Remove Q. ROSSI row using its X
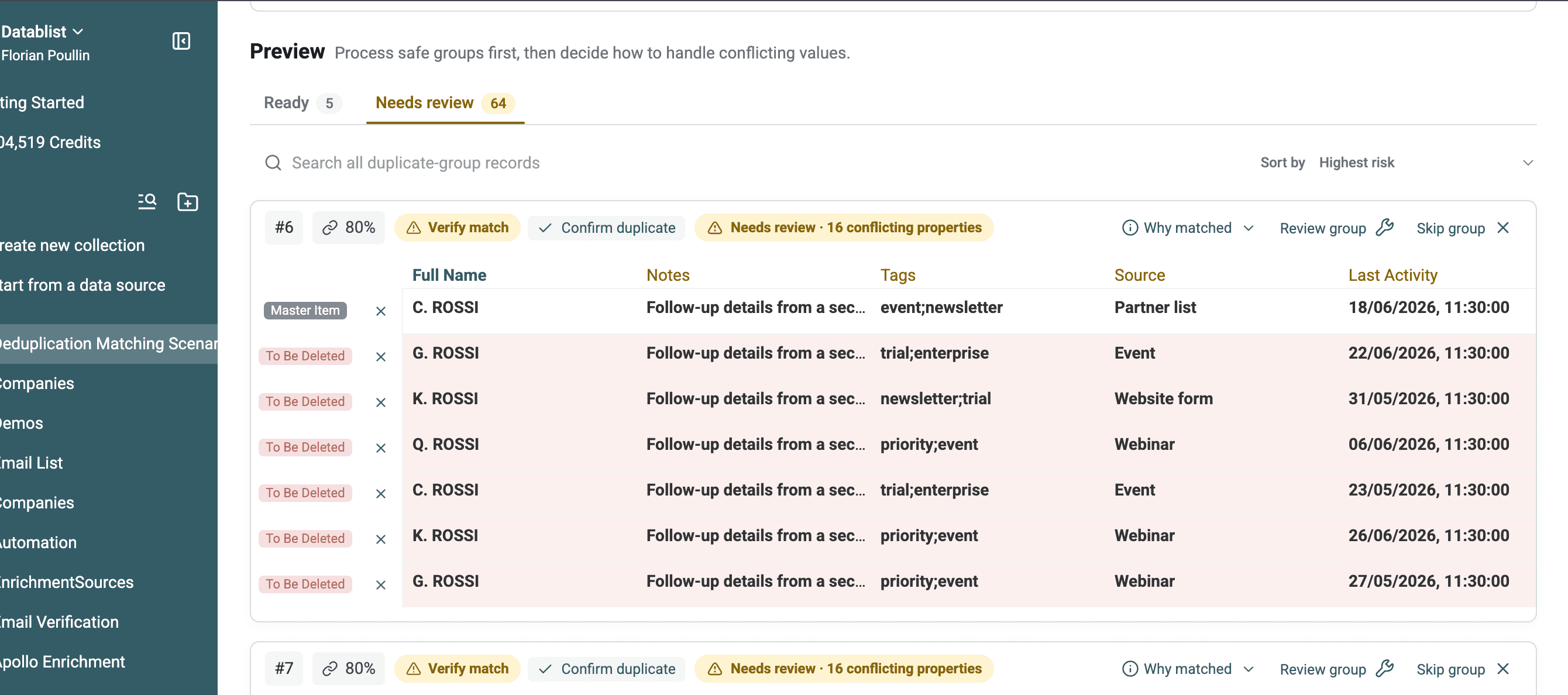The width and height of the screenshot is (1568, 695). coord(381,448)
